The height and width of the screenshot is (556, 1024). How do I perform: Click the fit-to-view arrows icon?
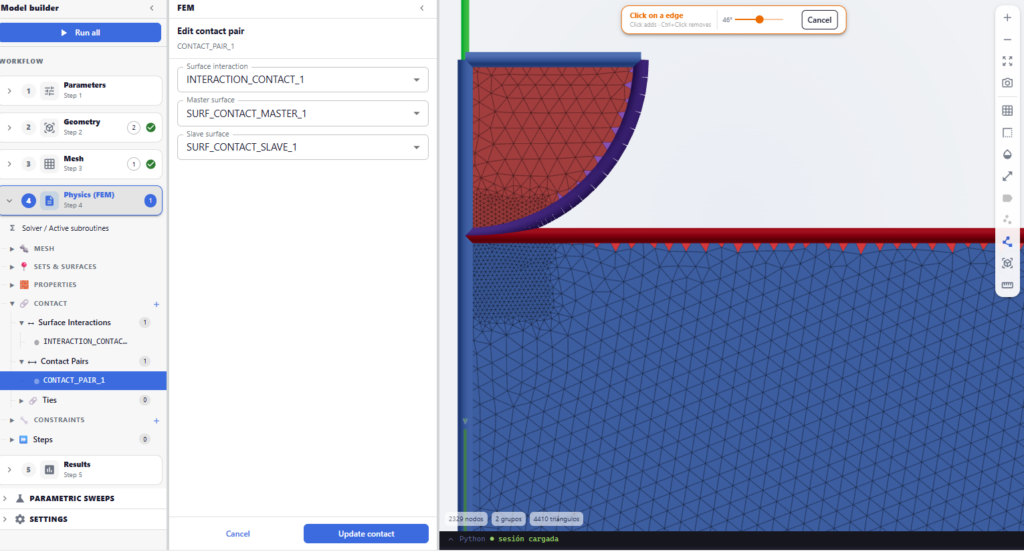[x=1007, y=61]
